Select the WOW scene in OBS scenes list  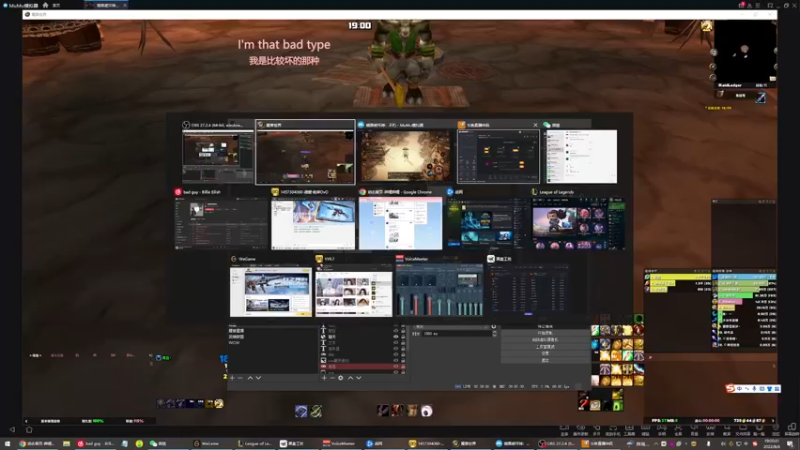pyautogui.click(x=235, y=342)
